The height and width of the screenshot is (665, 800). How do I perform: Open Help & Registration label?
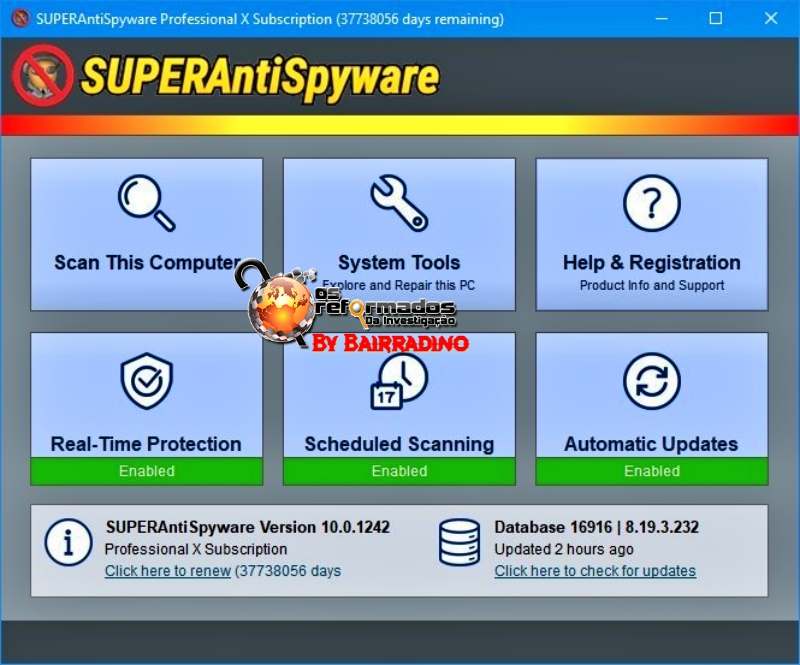point(652,262)
